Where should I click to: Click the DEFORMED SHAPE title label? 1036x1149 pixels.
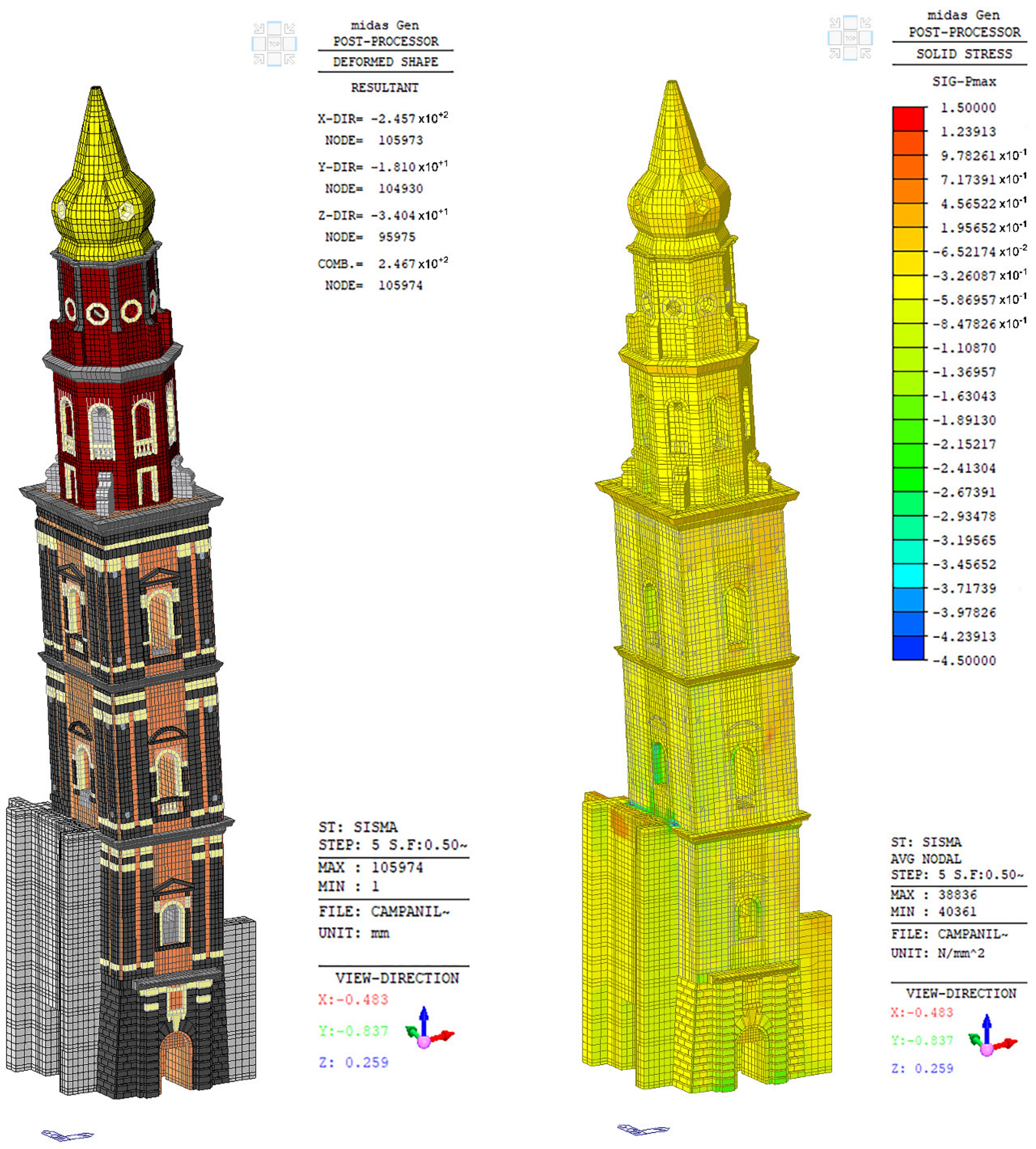(x=385, y=61)
